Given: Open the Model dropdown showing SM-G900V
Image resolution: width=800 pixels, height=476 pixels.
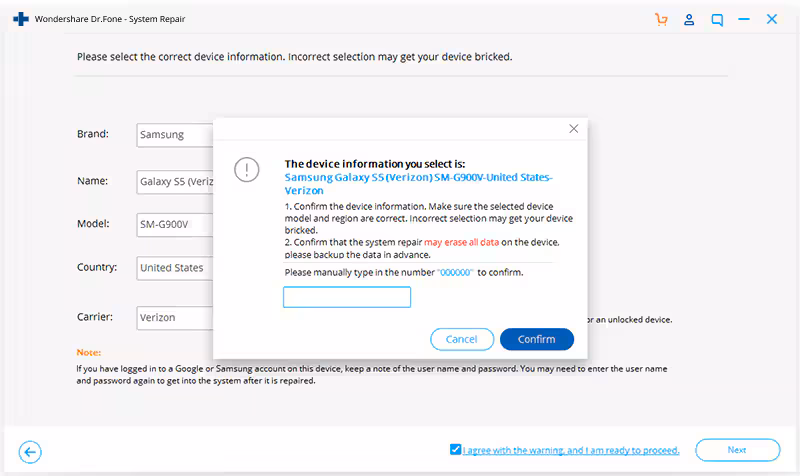Looking at the screenshot, I should click(x=174, y=224).
